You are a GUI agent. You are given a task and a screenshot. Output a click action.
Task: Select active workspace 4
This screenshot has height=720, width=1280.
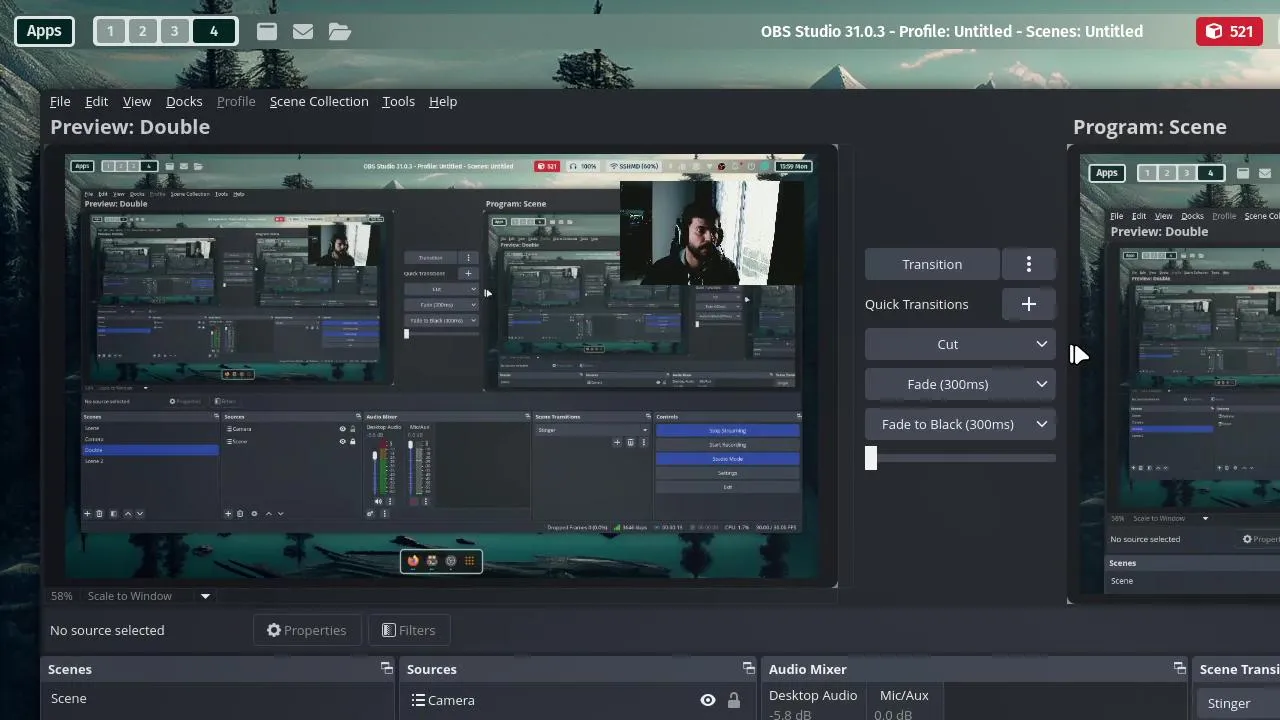tap(213, 31)
